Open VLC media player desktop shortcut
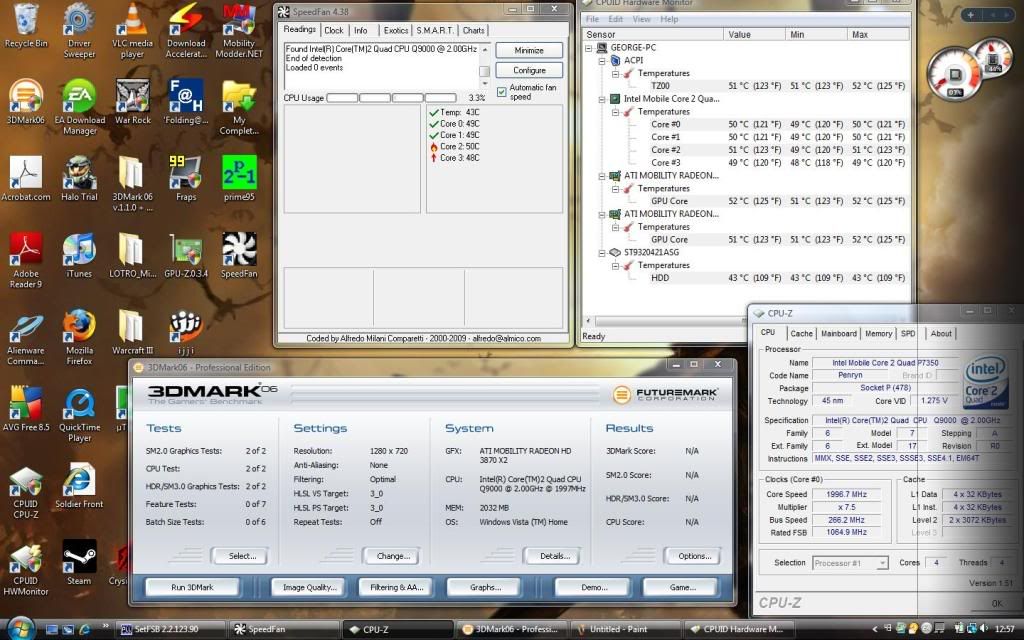Viewport: 1024px width, 640px height. (x=132, y=30)
